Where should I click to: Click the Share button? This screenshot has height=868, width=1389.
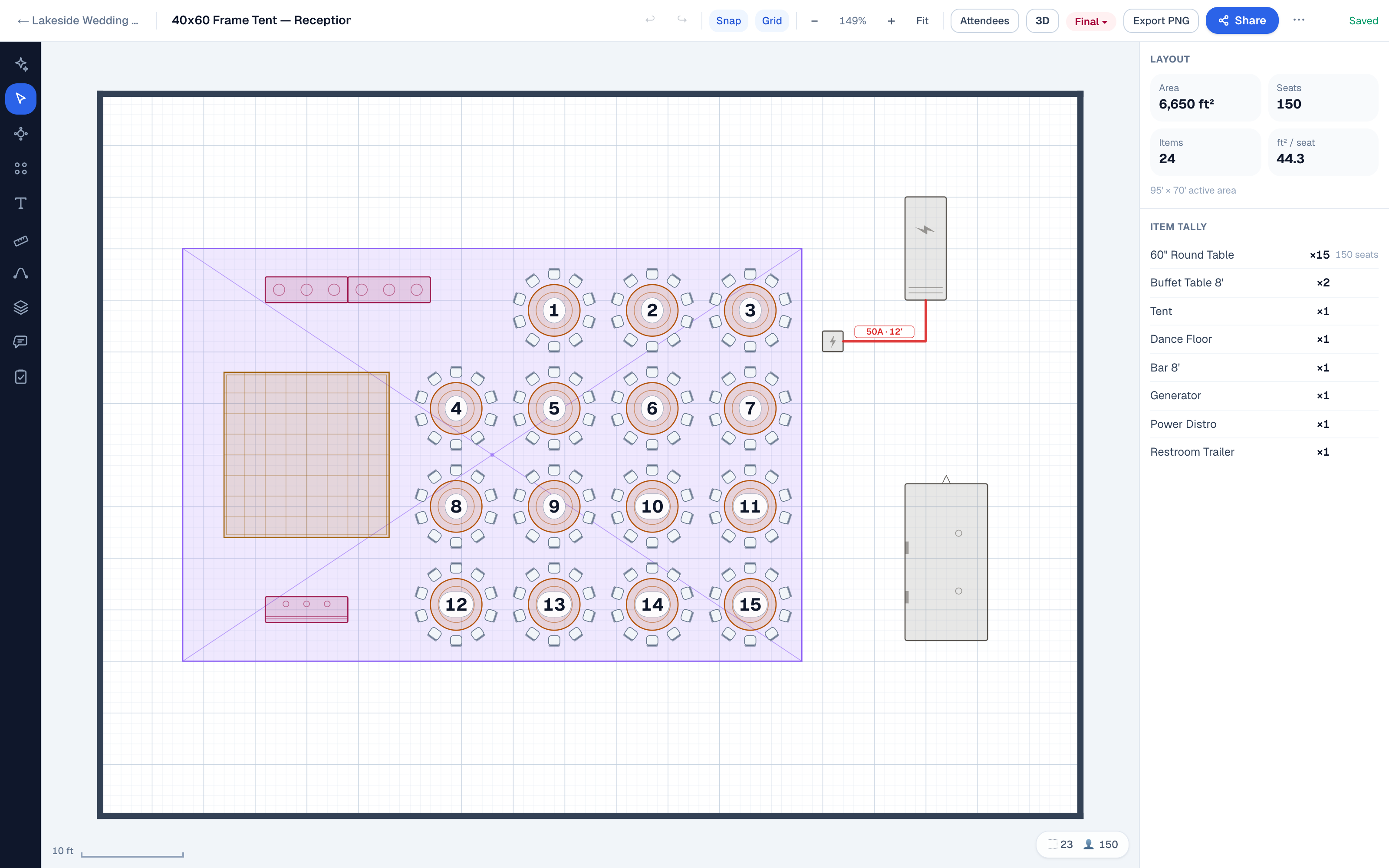pos(1241,21)
